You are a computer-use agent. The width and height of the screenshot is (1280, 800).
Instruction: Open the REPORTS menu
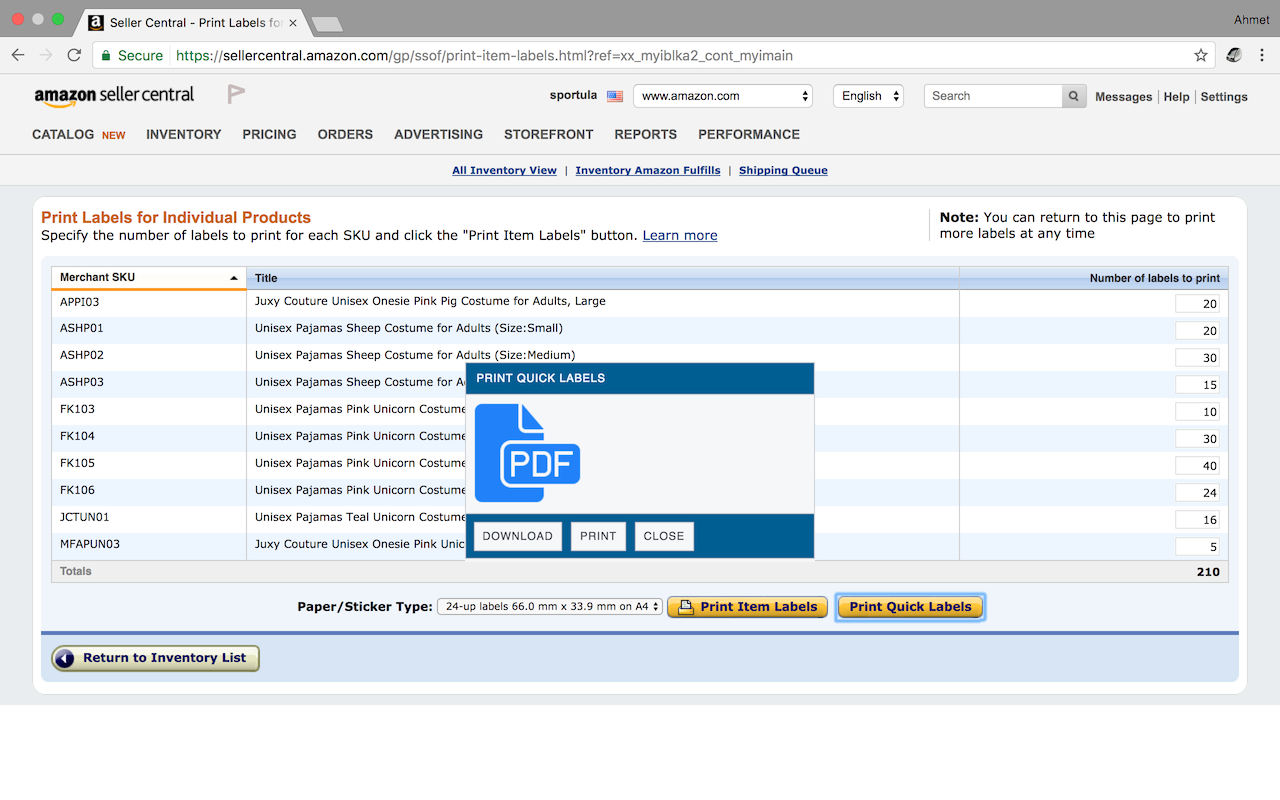(645, 134)
